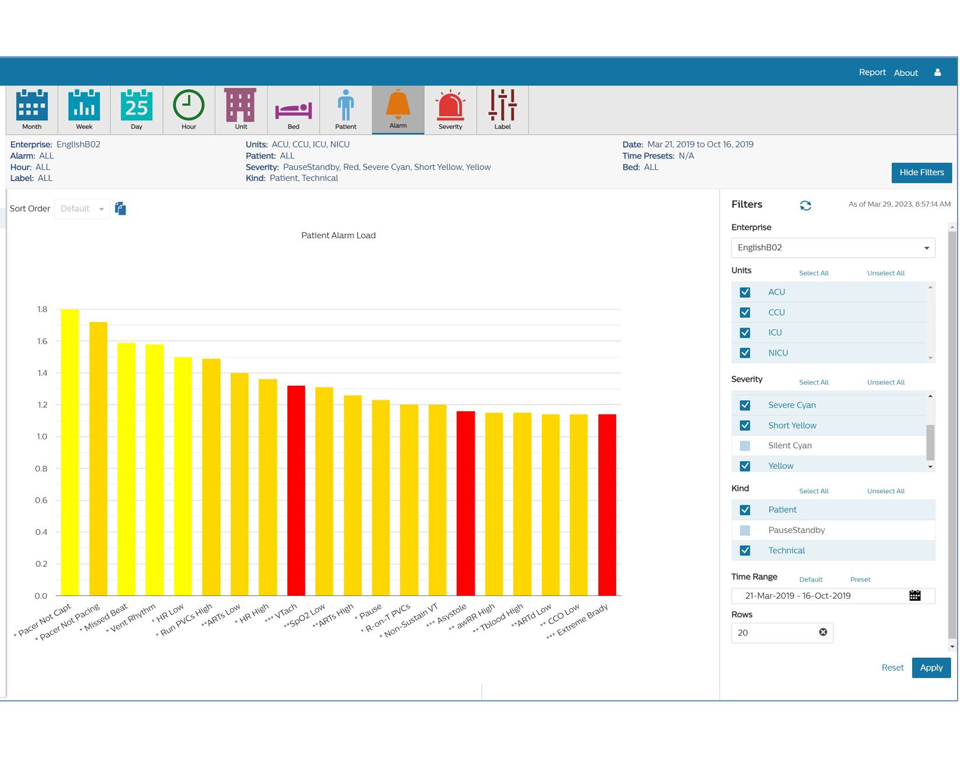Open the Sort Order Default dropdown
960x760 pixels.
[82, 209]
